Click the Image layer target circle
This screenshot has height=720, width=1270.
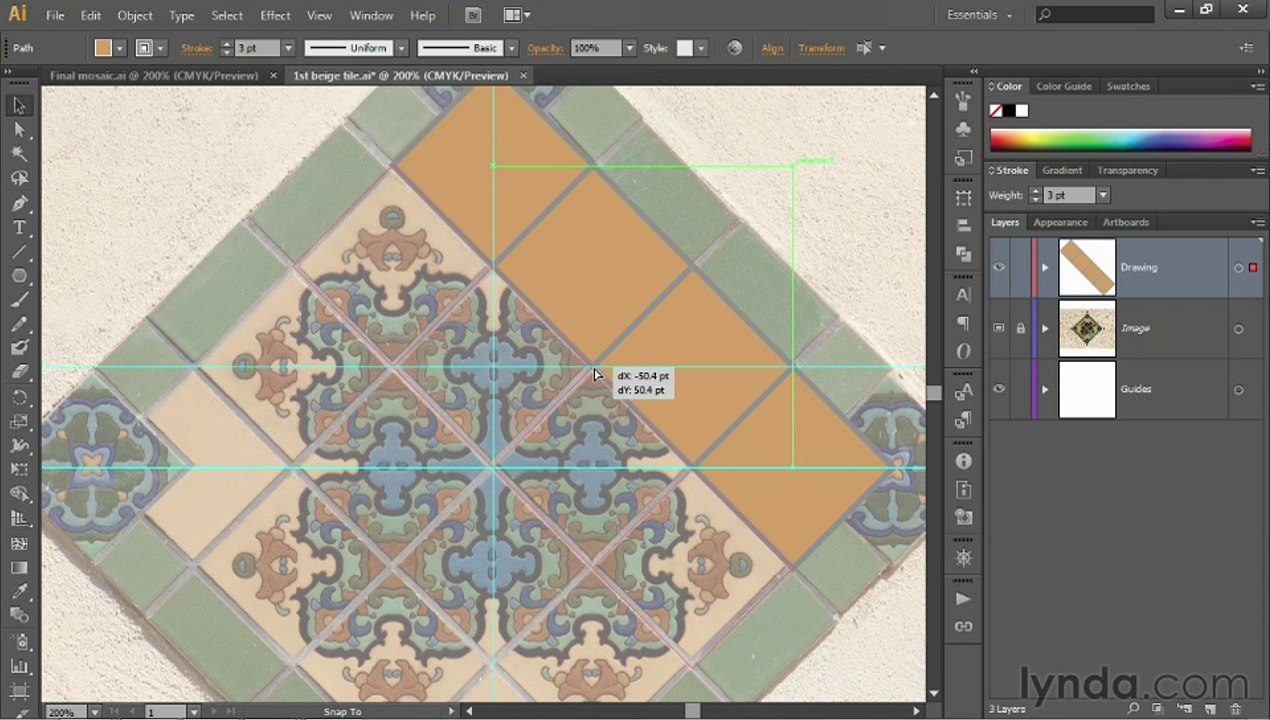point(1238,329)
